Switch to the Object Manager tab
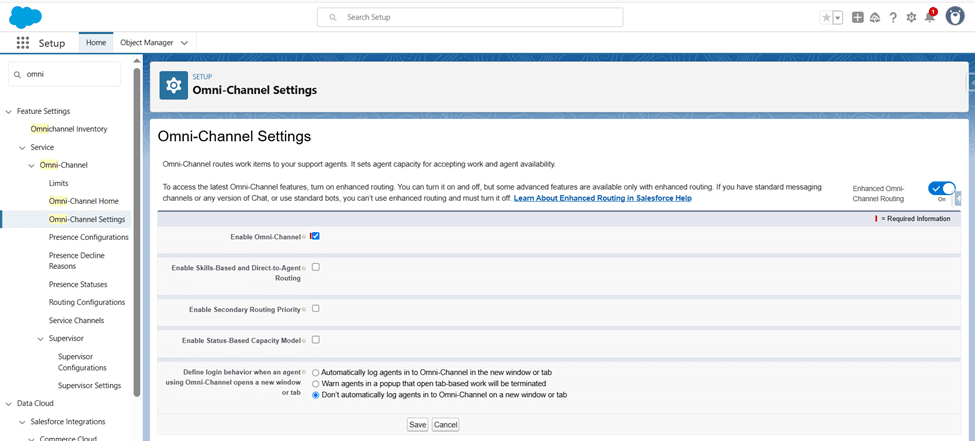 [146, 43]
